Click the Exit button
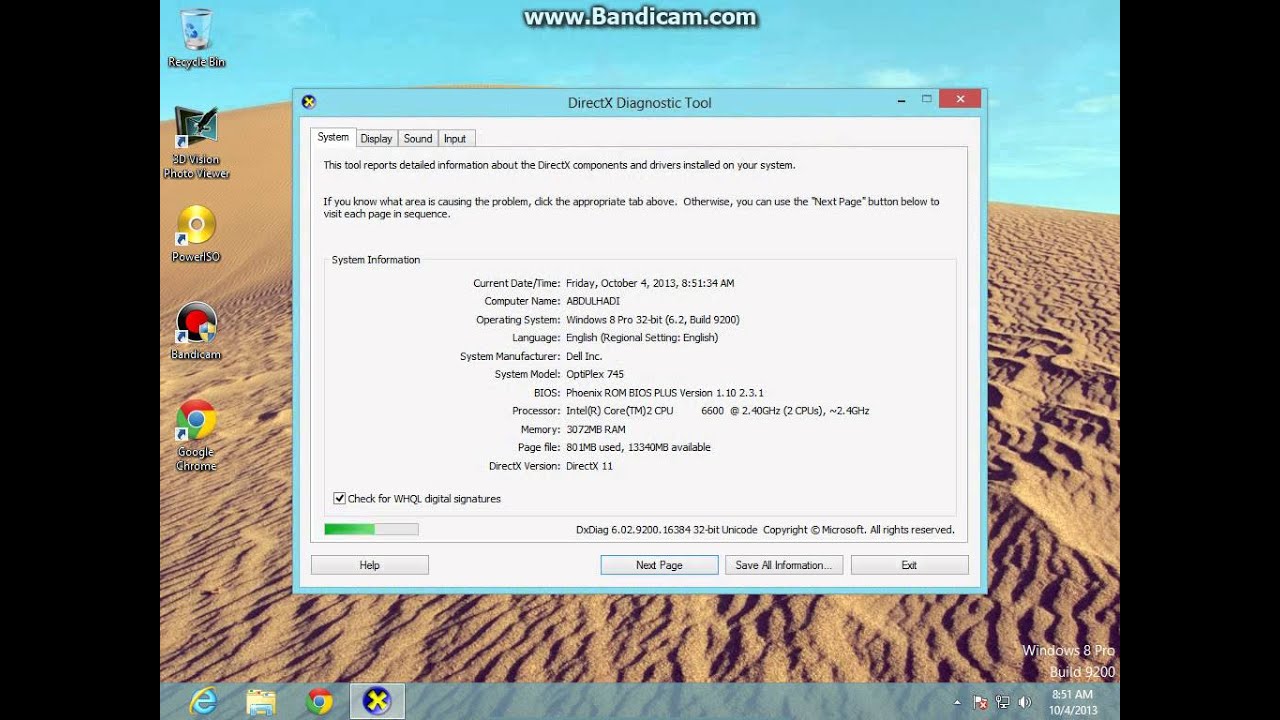 [x=909, y=565]
